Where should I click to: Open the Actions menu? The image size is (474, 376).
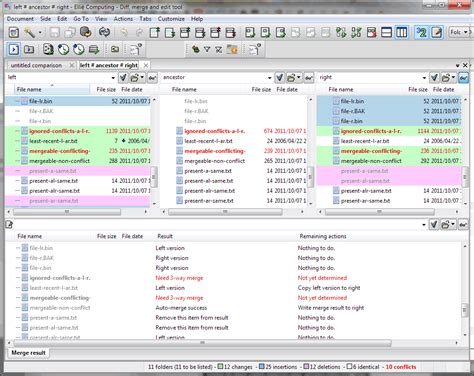[123, 19]
